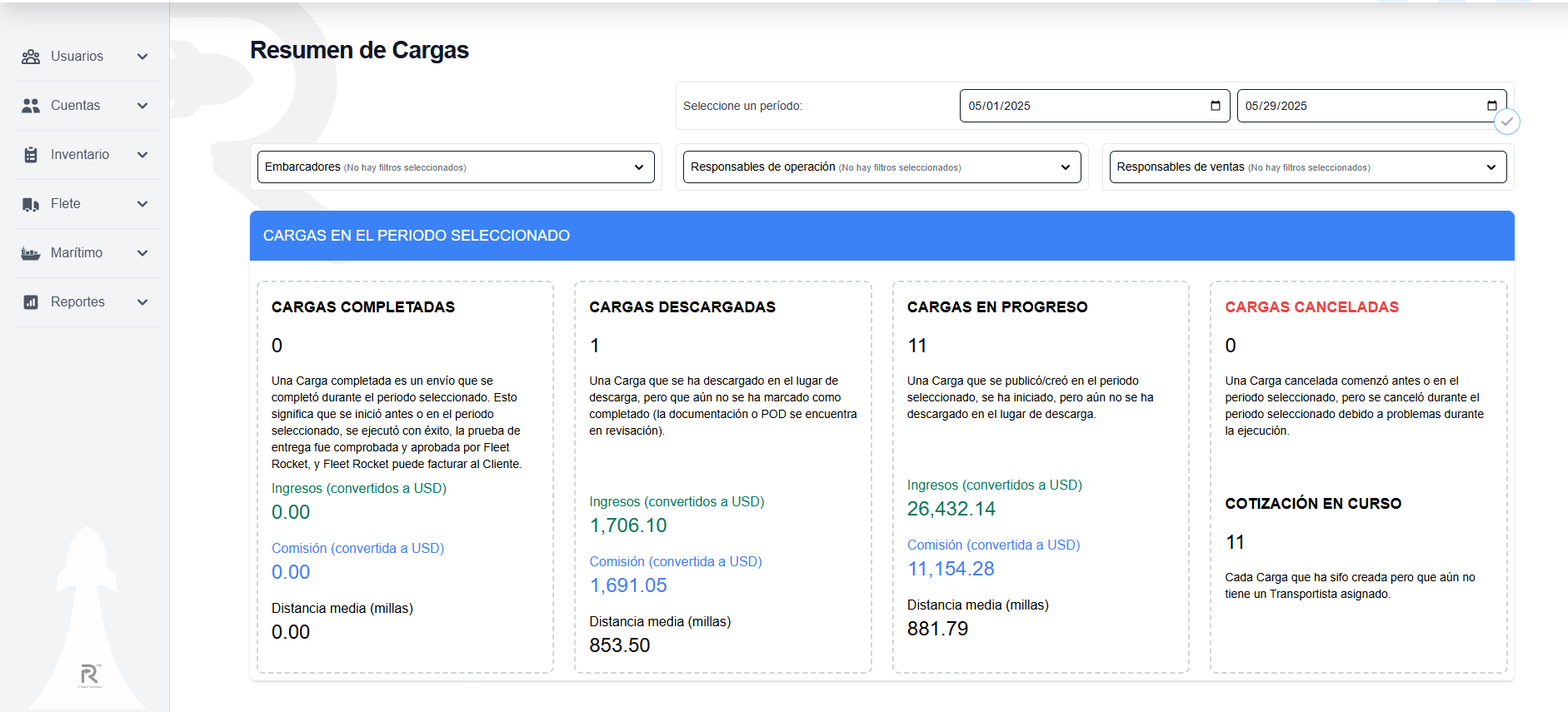The height and width of the screenshot is (712, 1568).
Task: Click the start date field 05/01/2025
Action: tap(1095, 106)
